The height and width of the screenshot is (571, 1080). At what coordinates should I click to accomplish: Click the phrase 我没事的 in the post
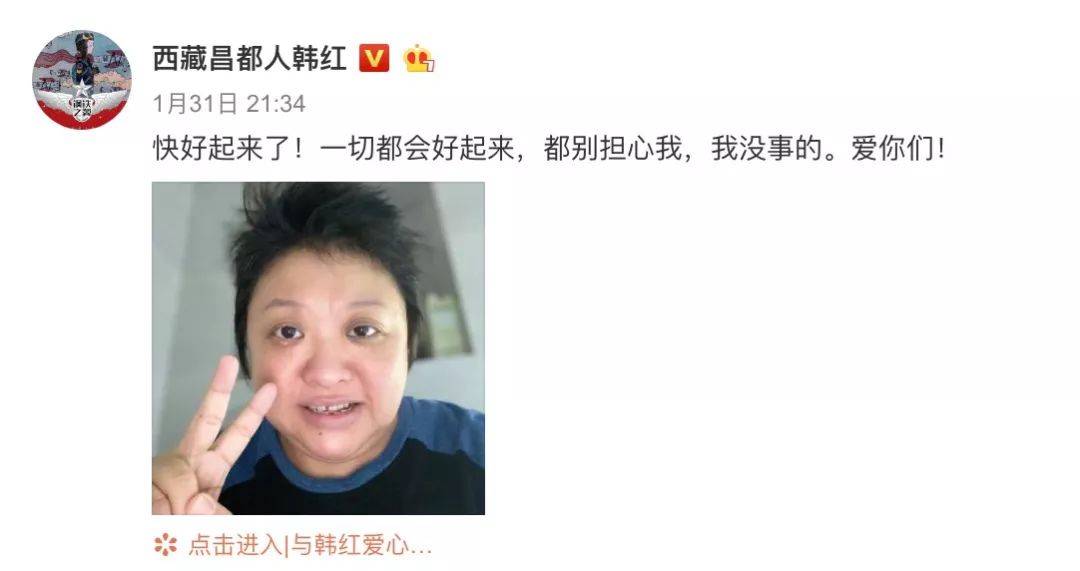coord(767,148)
